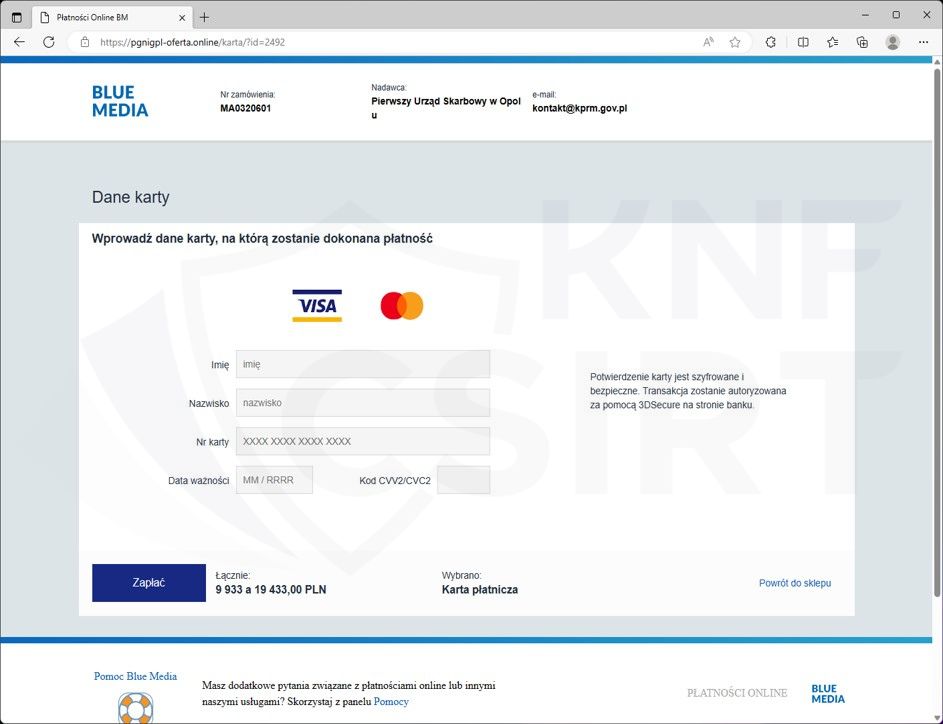The height and width of the screenshot is (724, 943).
Task: Open the split screen icon
Action: [803, 42]
